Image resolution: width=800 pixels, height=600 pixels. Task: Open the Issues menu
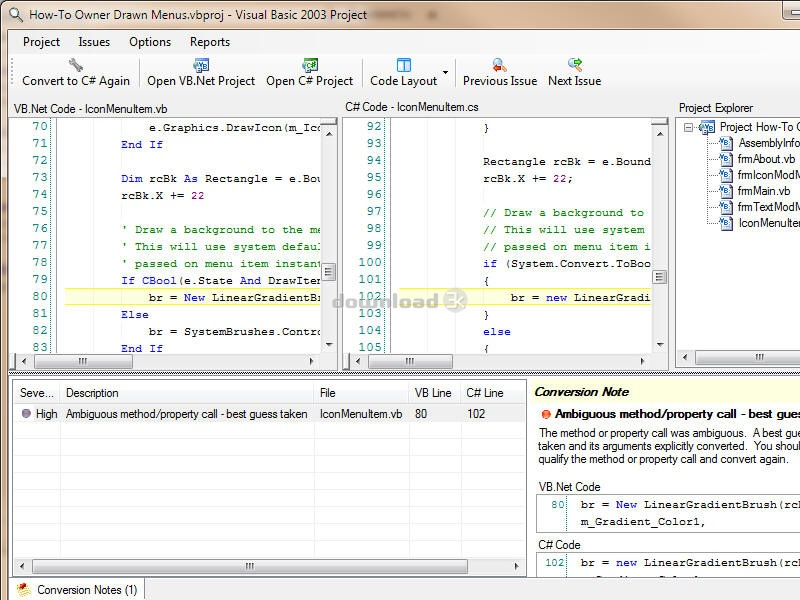[94, 42]
